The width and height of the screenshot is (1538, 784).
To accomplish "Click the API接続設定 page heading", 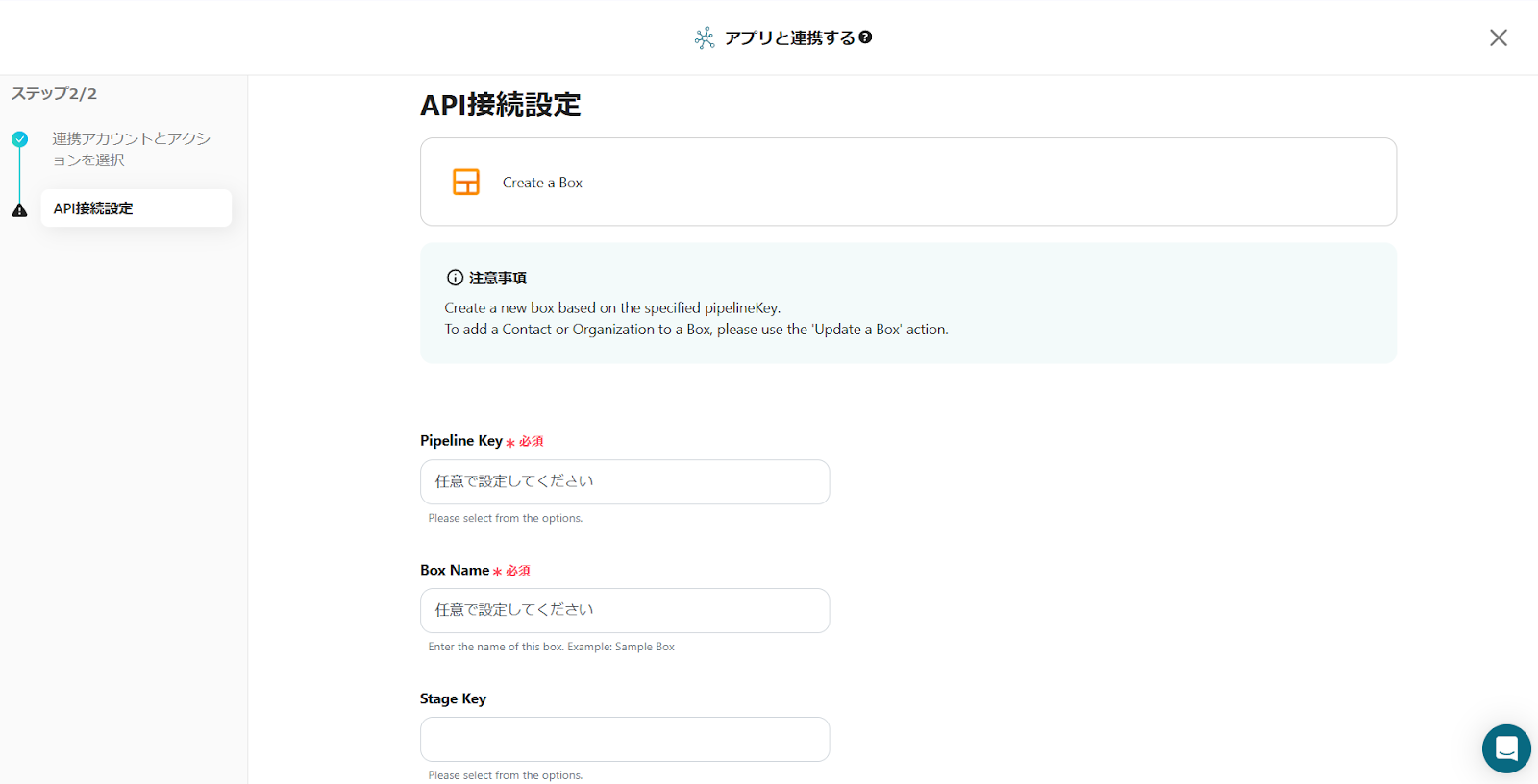I will pyautogui.click(x=501, y=105).
